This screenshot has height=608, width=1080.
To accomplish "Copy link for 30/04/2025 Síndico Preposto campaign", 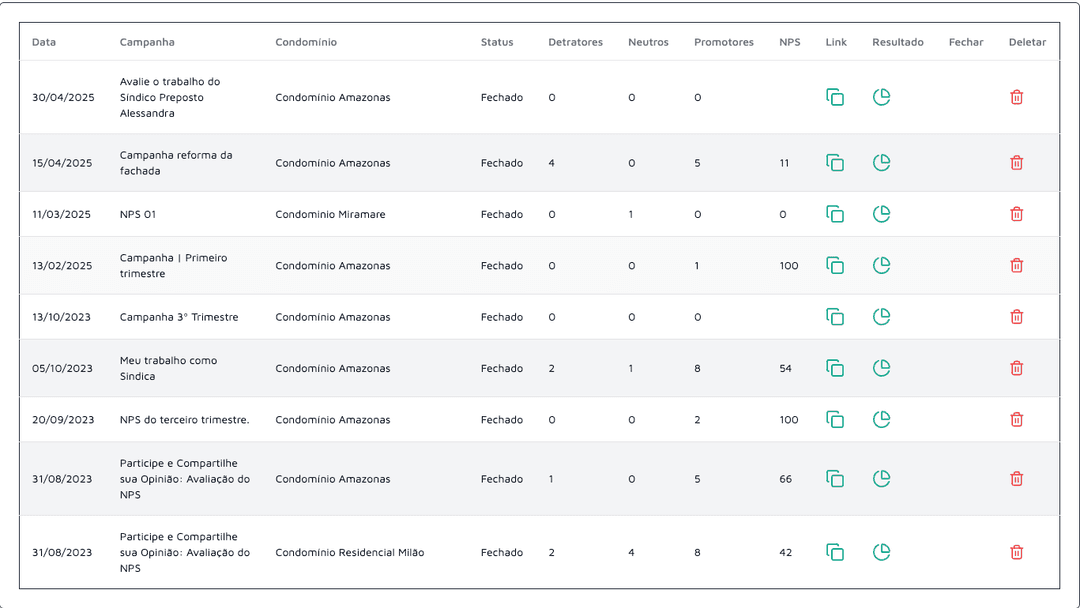I will tap(835, 97).
